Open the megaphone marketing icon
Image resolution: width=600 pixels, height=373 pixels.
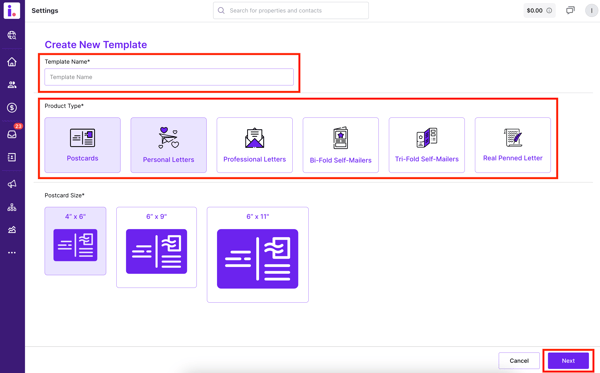(x=12, y=184)
